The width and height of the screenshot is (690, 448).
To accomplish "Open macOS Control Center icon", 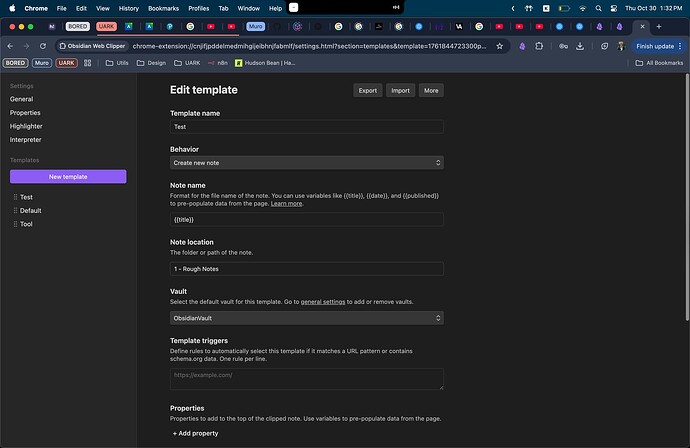I will (614, 8).
